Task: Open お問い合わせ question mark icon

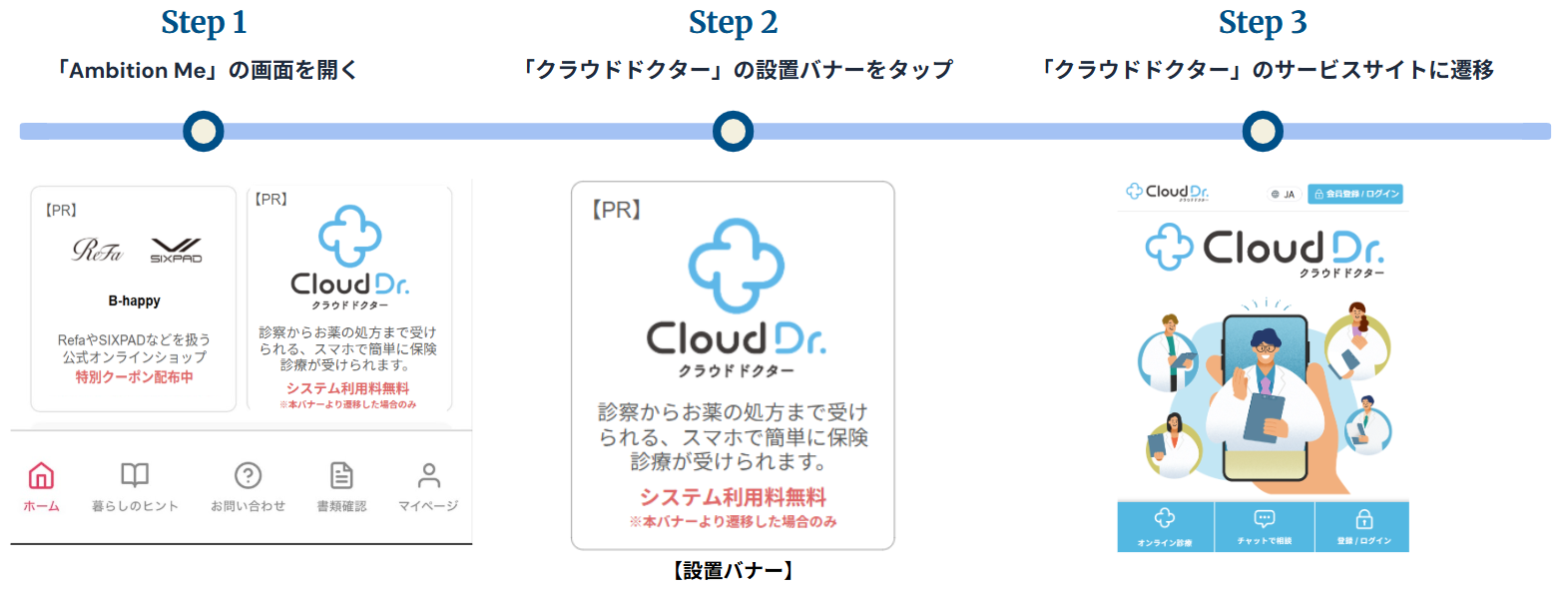Action: point(248,475)
